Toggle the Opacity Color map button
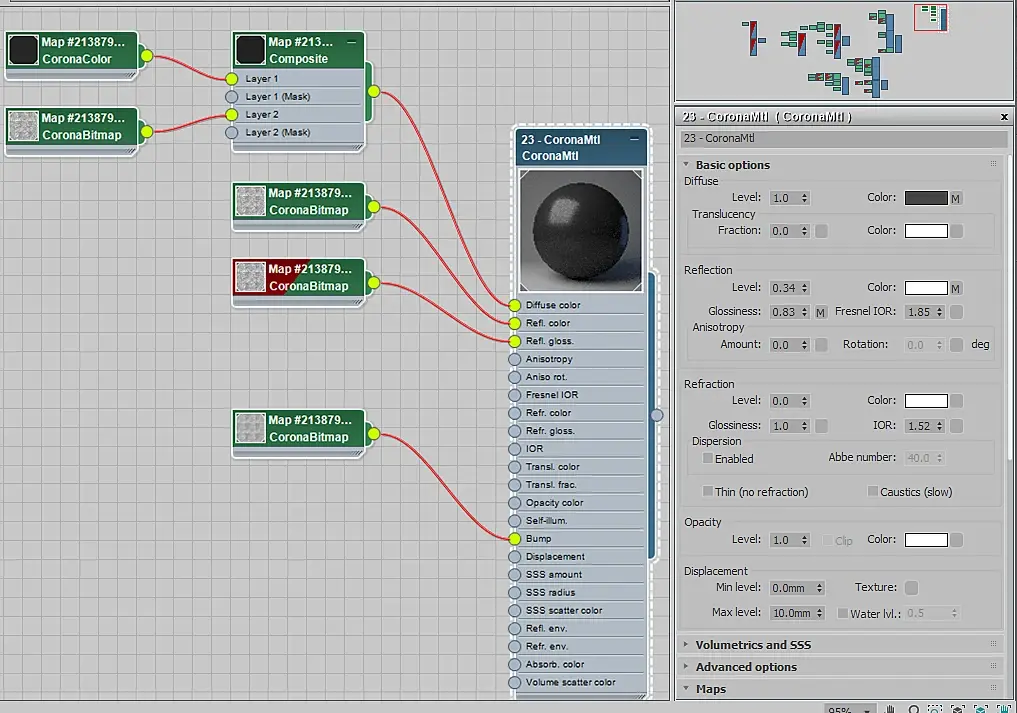 (x=956, y=540)
